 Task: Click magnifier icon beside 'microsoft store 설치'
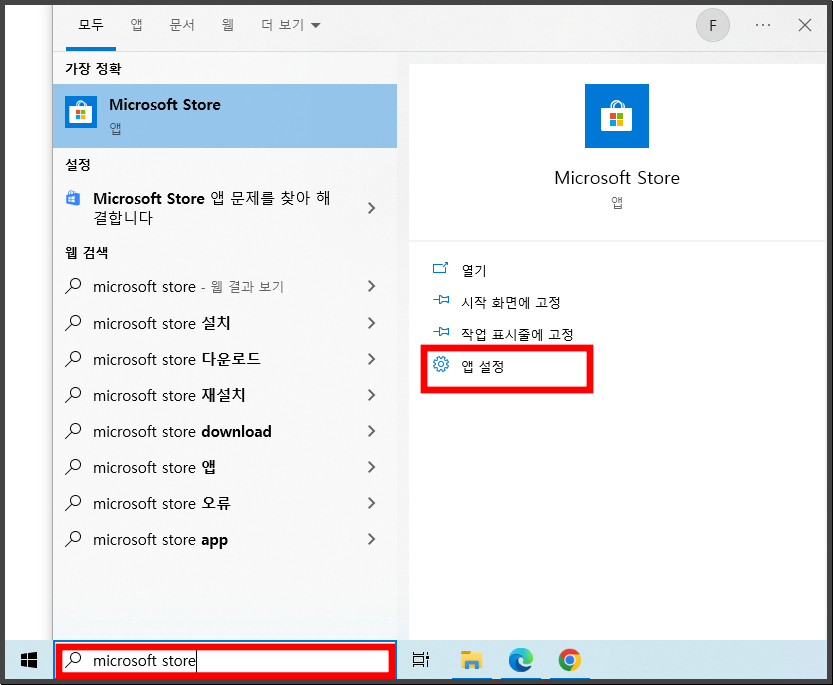click(73, 323)
